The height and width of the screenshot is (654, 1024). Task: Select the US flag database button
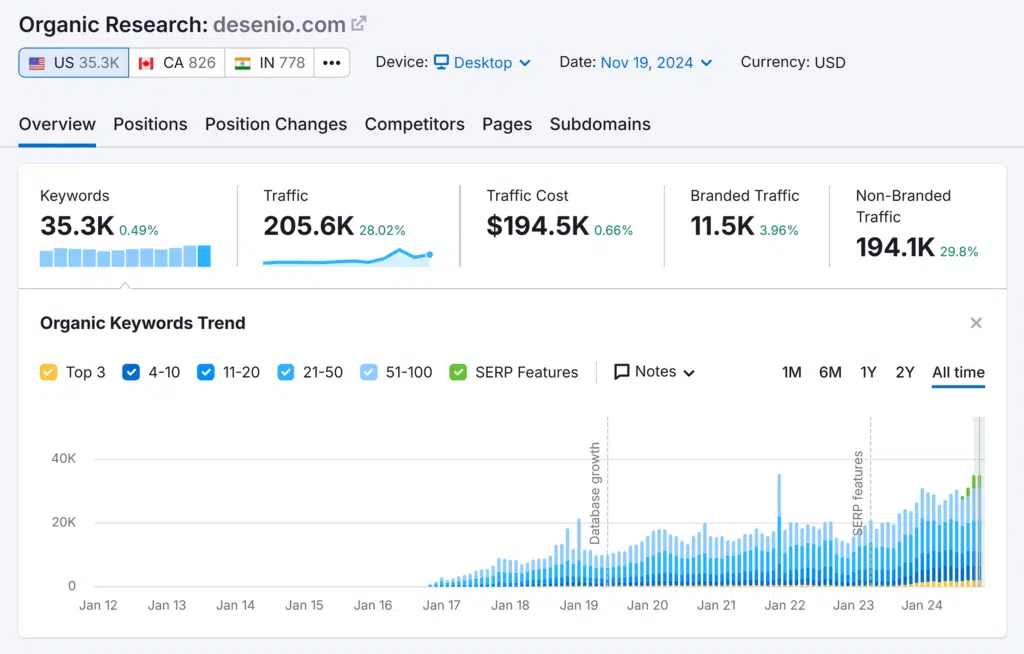click(74, 62)
